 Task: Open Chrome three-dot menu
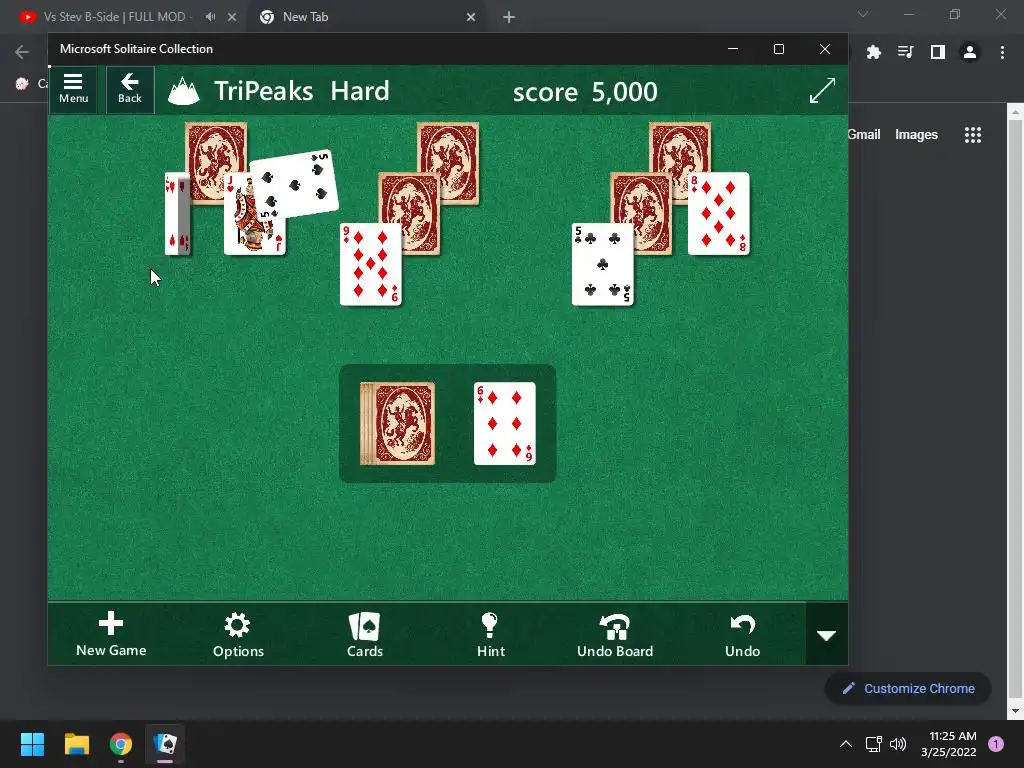[x=1002, y=52]
